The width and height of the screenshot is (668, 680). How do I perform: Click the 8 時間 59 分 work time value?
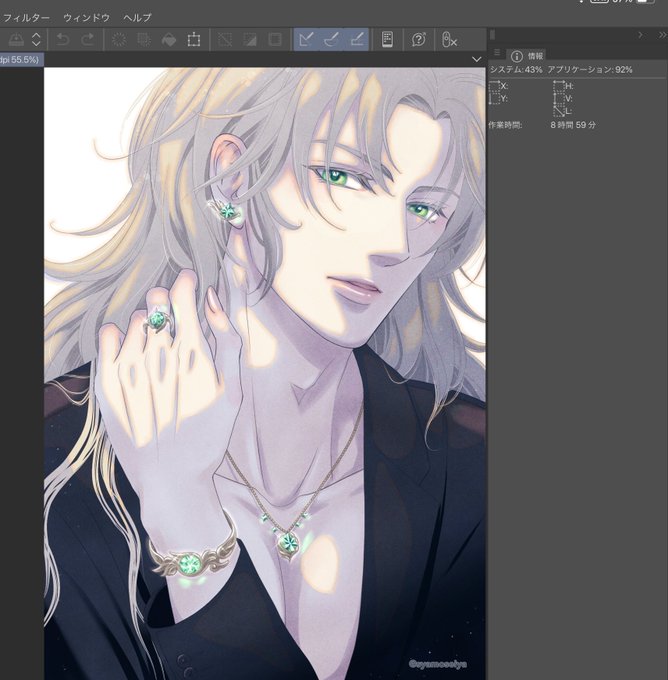(573, 125)
